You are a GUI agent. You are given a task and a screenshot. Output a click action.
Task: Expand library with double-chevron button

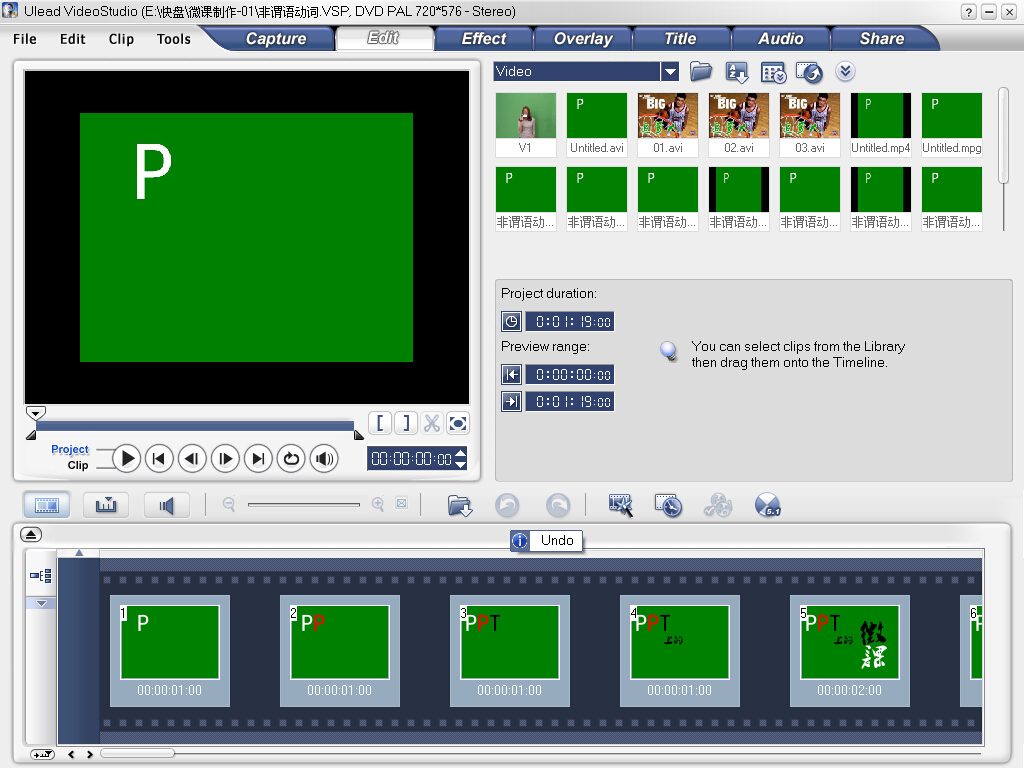click(x=845, y=71)
